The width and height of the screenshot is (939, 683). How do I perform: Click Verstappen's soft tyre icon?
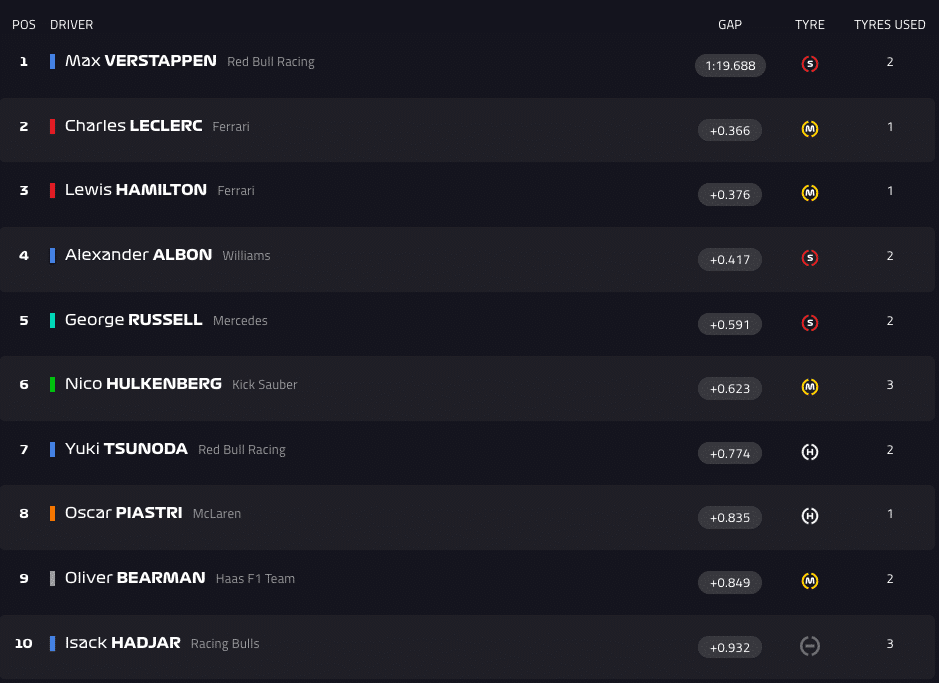810,65
